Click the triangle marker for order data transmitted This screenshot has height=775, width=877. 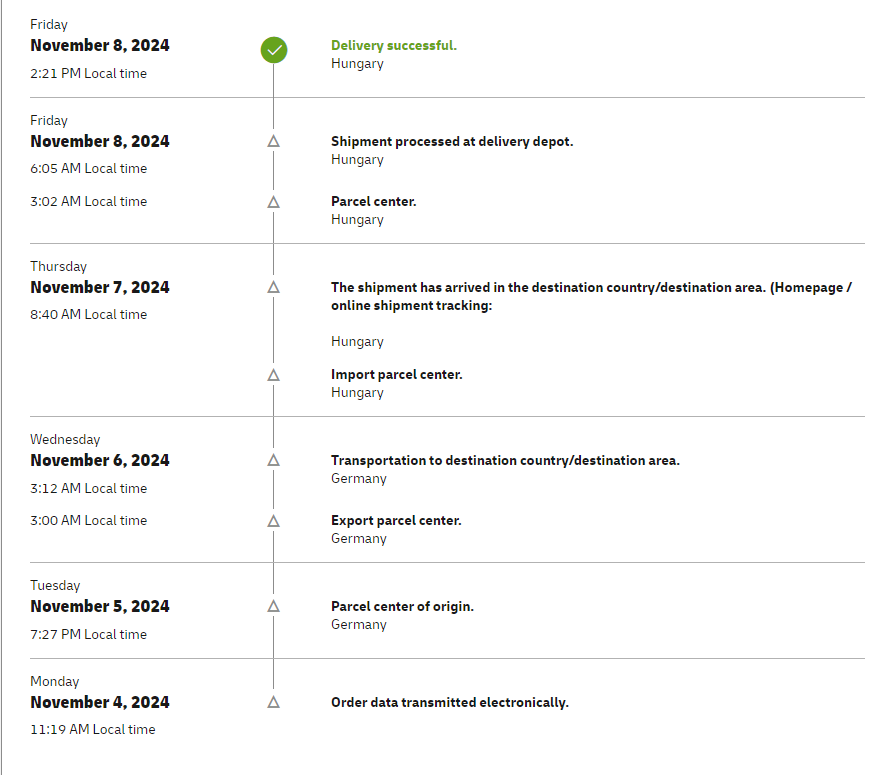pyautogui.click(x=274, y=702)
